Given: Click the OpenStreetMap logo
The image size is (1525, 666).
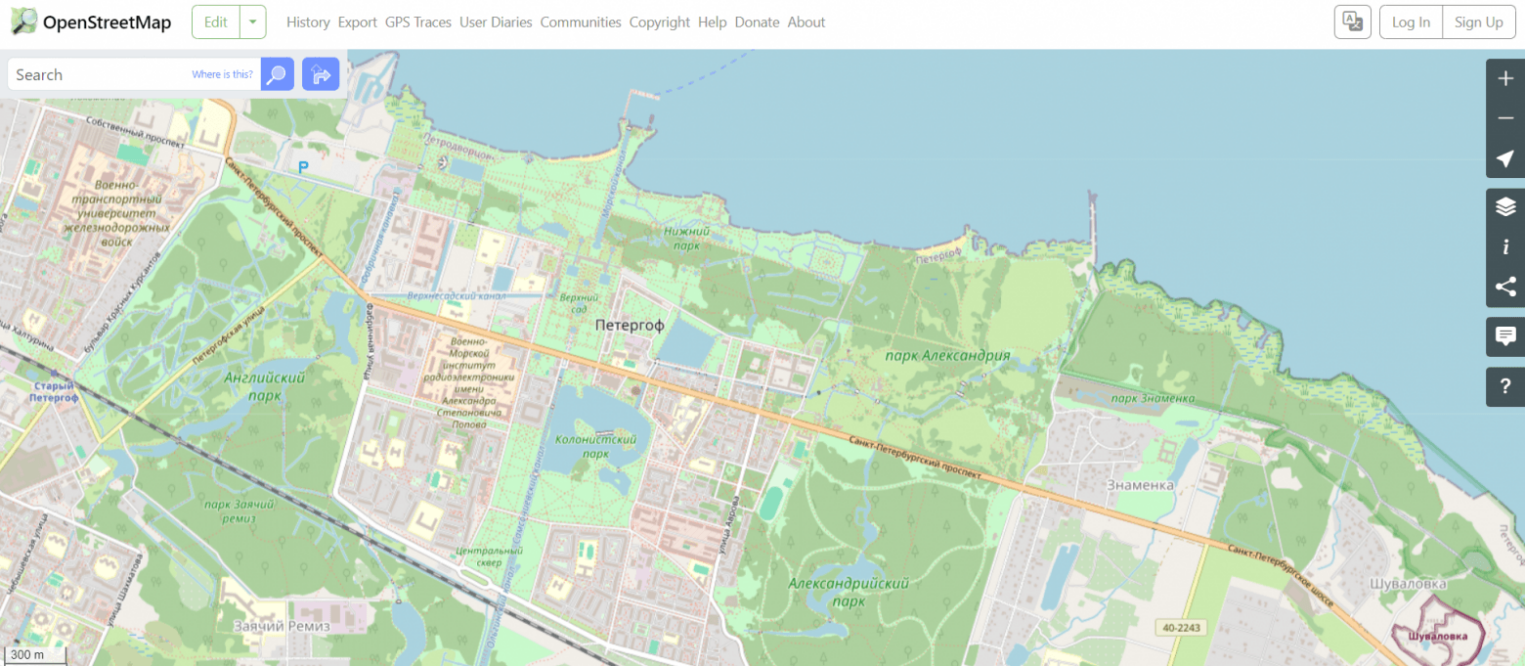Looking at the screenshot, I should click(x=91, y=22).
